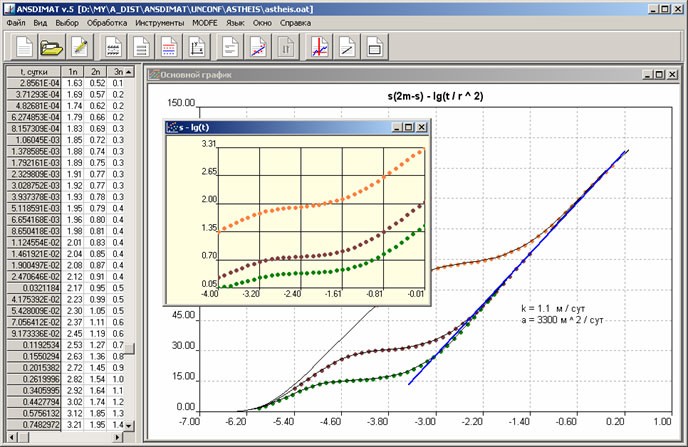Click the edit document pencil icon

(79, 46)
